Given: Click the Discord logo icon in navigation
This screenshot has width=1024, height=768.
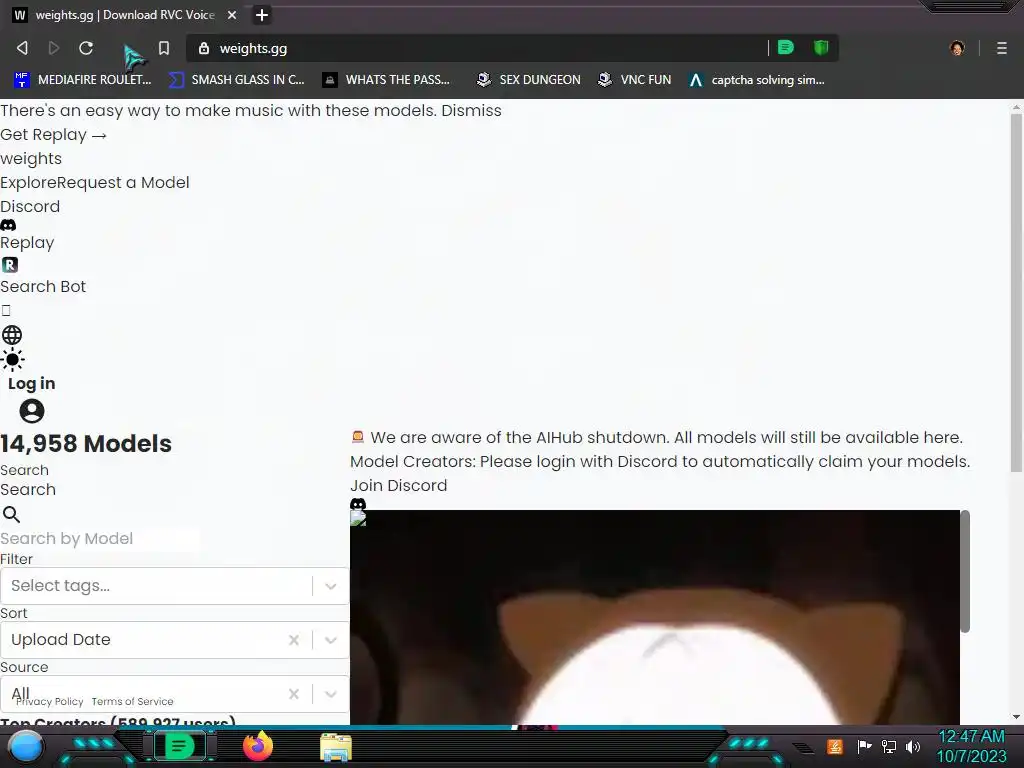Looking at the screenshot, I should [x=8, y=225].
